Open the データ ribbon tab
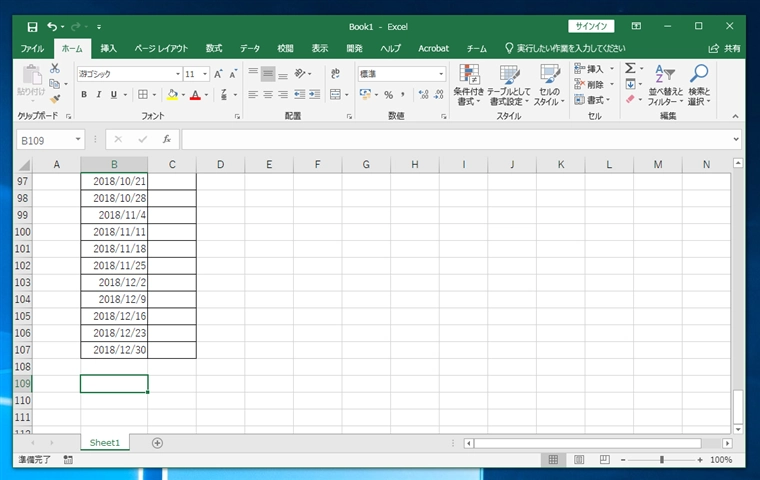The width and height of the screenshot is (760, 480). click(250, 48)
